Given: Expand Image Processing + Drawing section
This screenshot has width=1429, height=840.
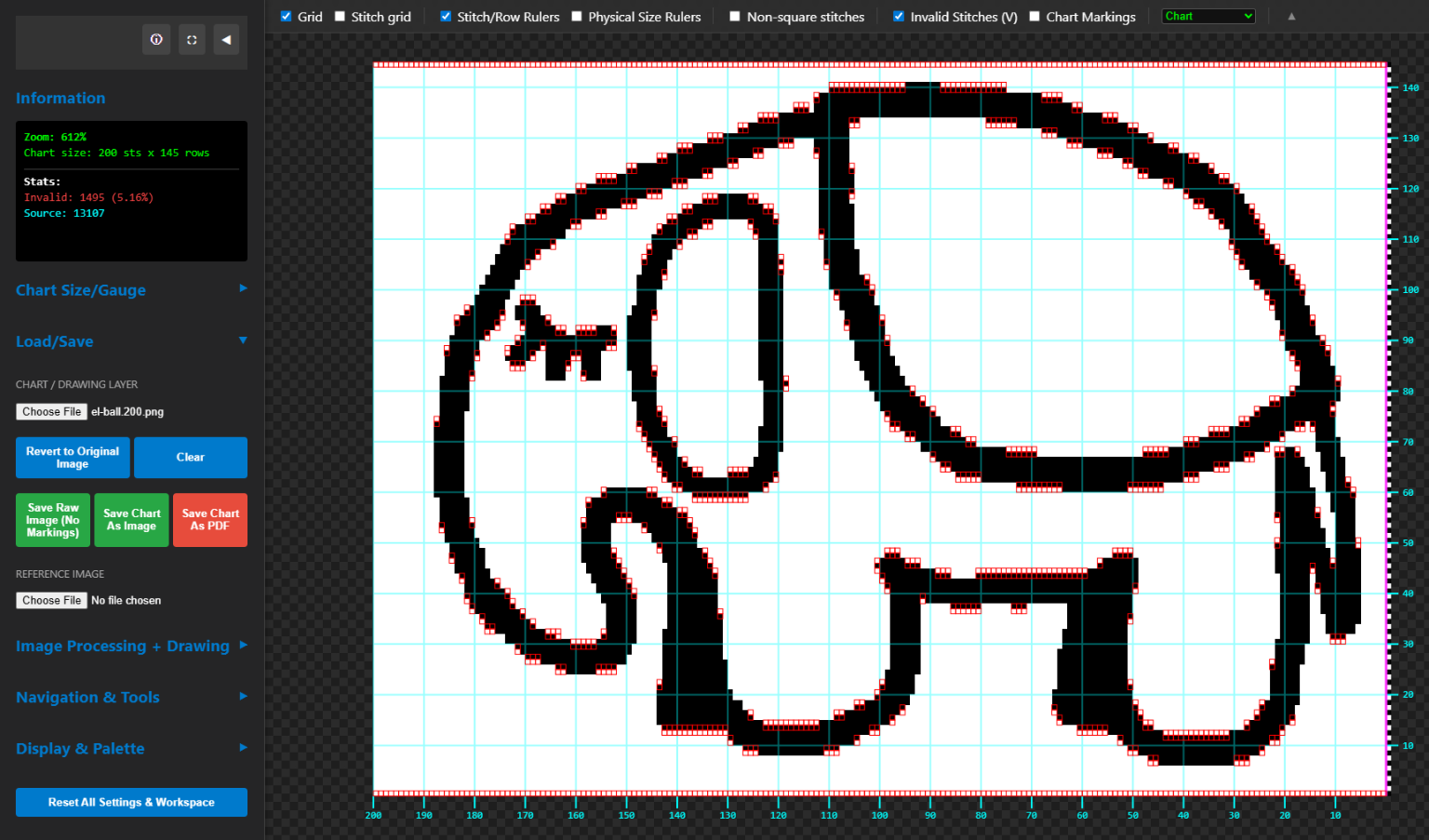Looking at the screenshot, I should point(131,646).
